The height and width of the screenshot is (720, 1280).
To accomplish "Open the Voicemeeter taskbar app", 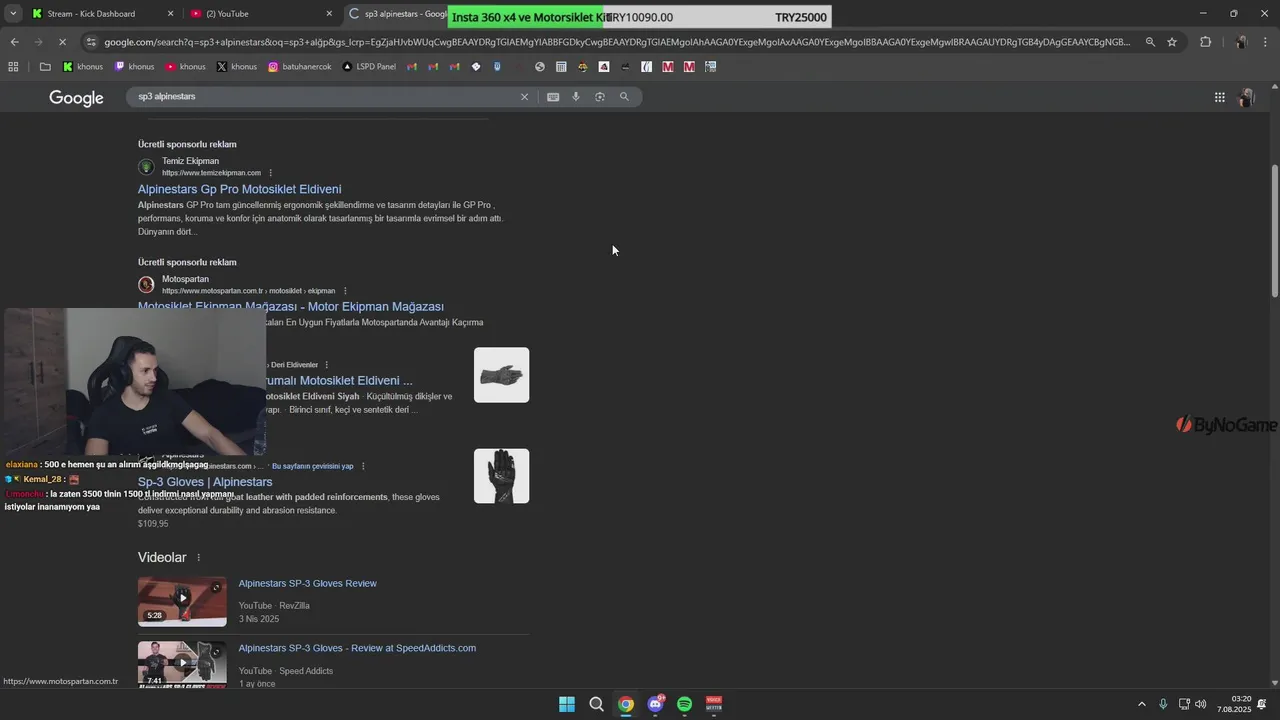I will click(x=714, y=704).
